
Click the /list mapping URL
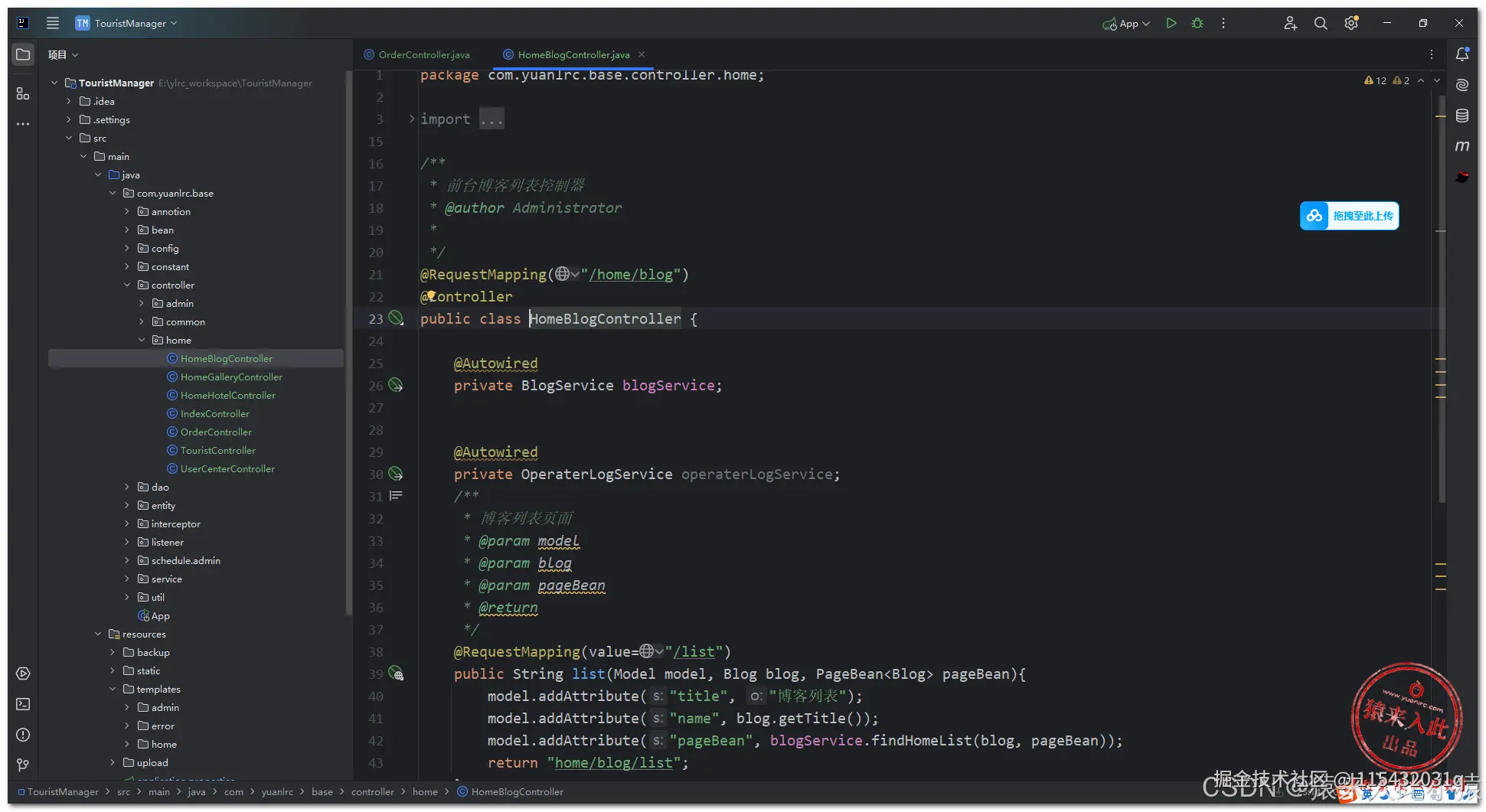point(694,651)
